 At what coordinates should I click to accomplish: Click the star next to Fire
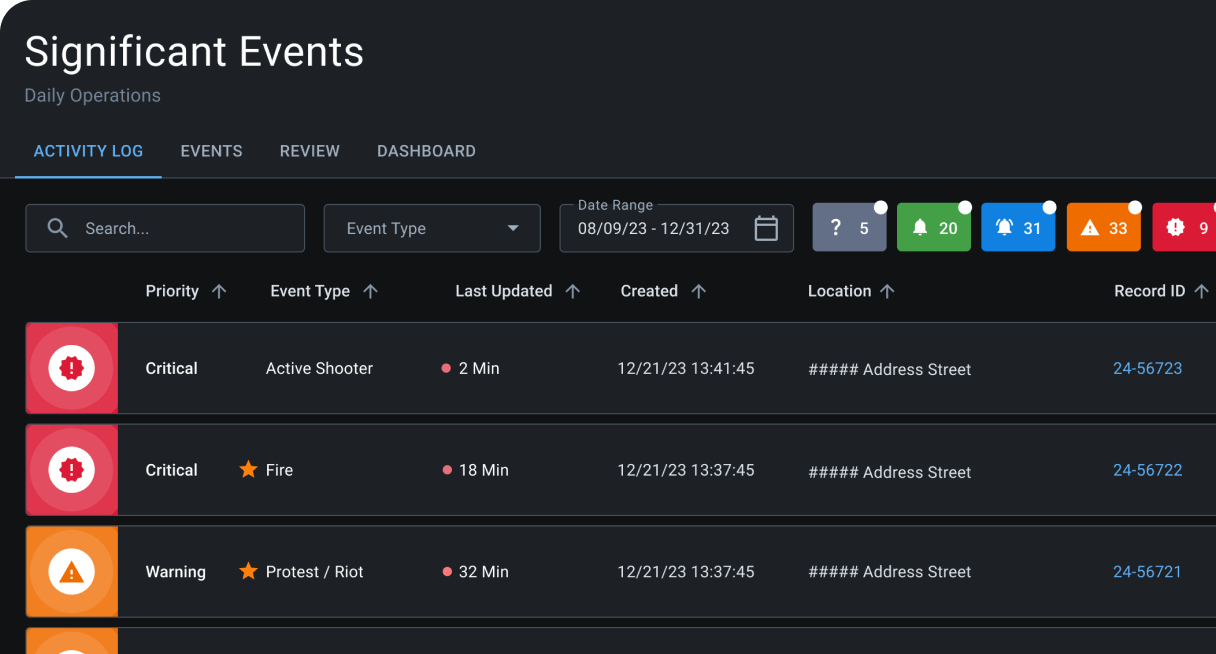pyautogui.click(x=249, y=469)
